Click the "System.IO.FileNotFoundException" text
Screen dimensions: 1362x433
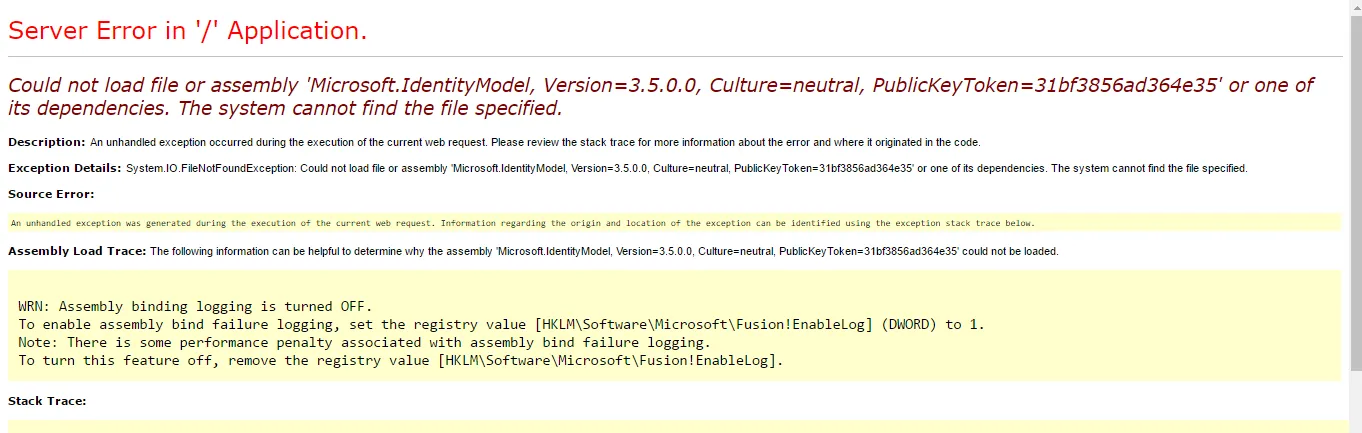(x=210, y=169)
